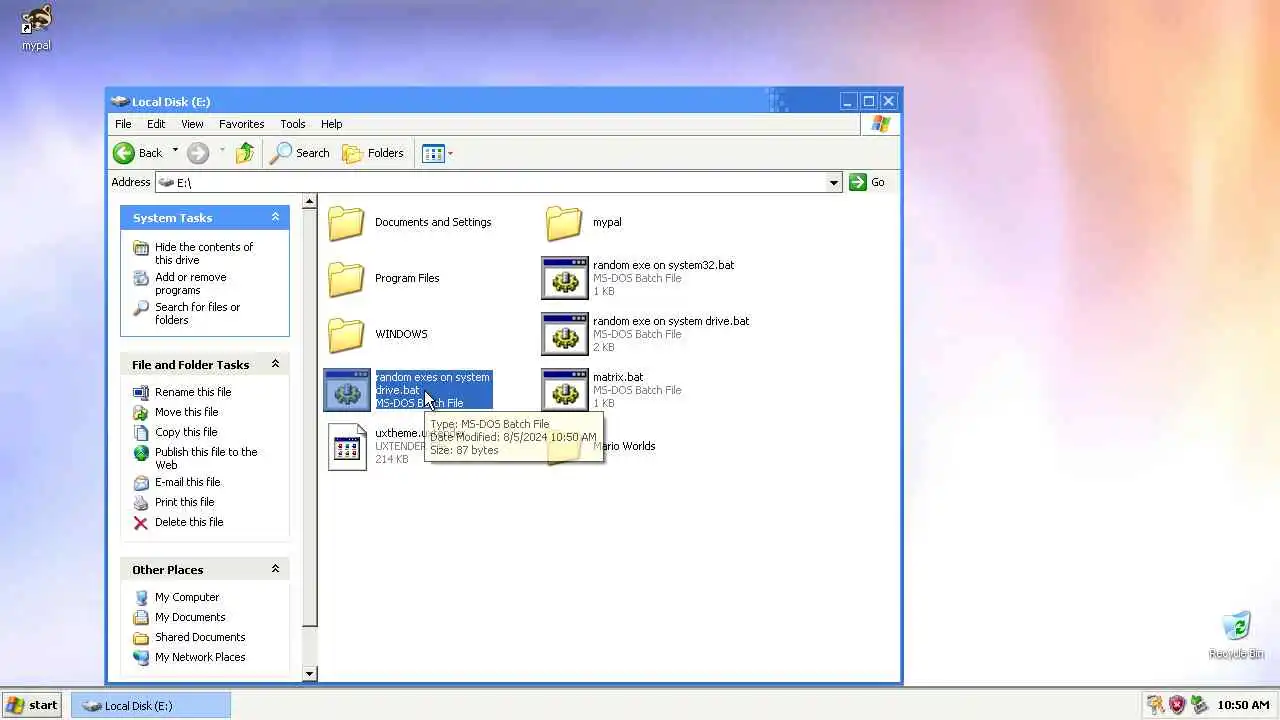Image resolution: width=1280 pixels, height=720 pixels.
Task: Expand the Address bar dropdown list
Action: pyautogui.click(x=833, y=182)
